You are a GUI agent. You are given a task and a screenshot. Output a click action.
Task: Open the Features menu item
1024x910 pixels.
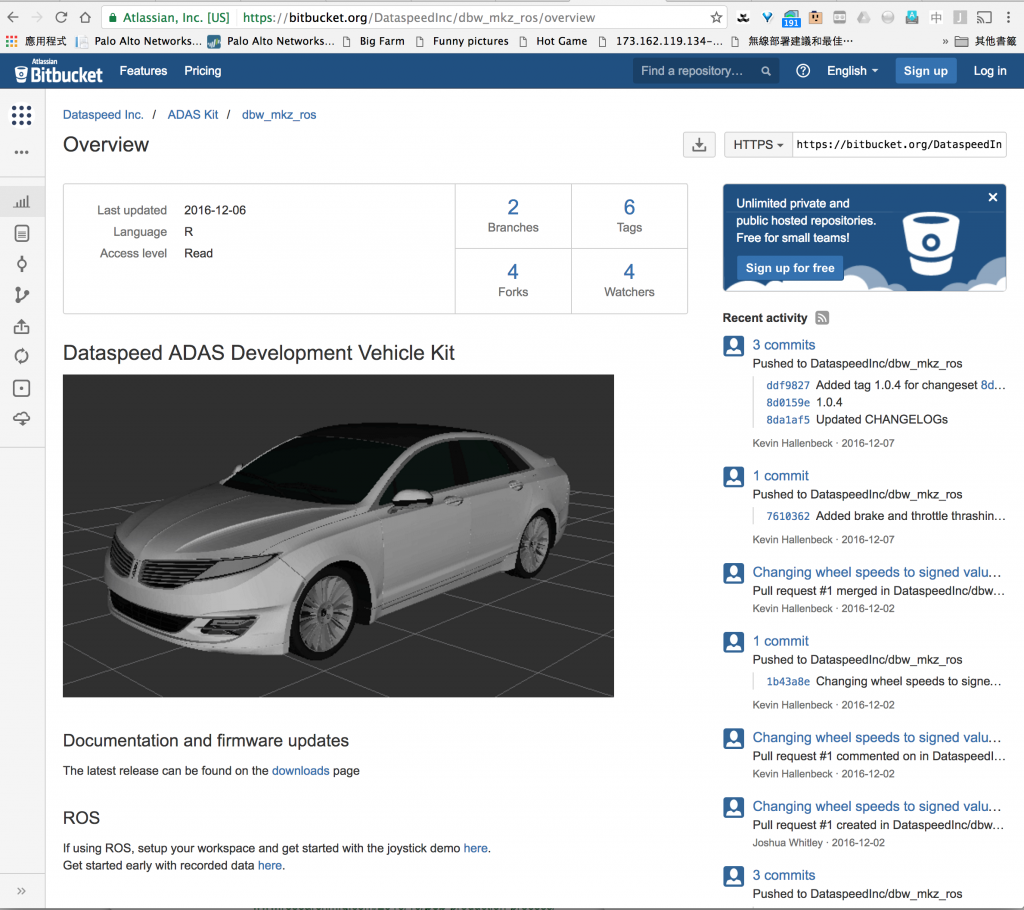tap(143, 71)
